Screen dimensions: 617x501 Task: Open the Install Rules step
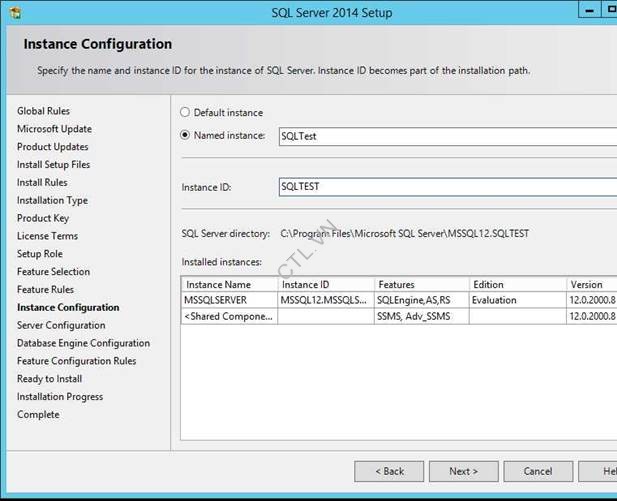pyautogui.click(x=42, y=182)
